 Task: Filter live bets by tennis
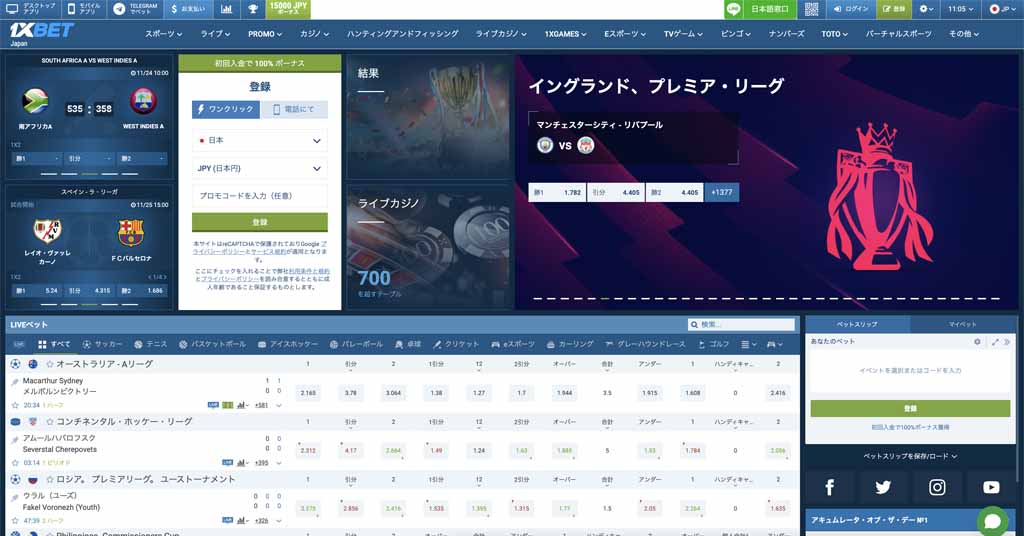coord(150,344)
